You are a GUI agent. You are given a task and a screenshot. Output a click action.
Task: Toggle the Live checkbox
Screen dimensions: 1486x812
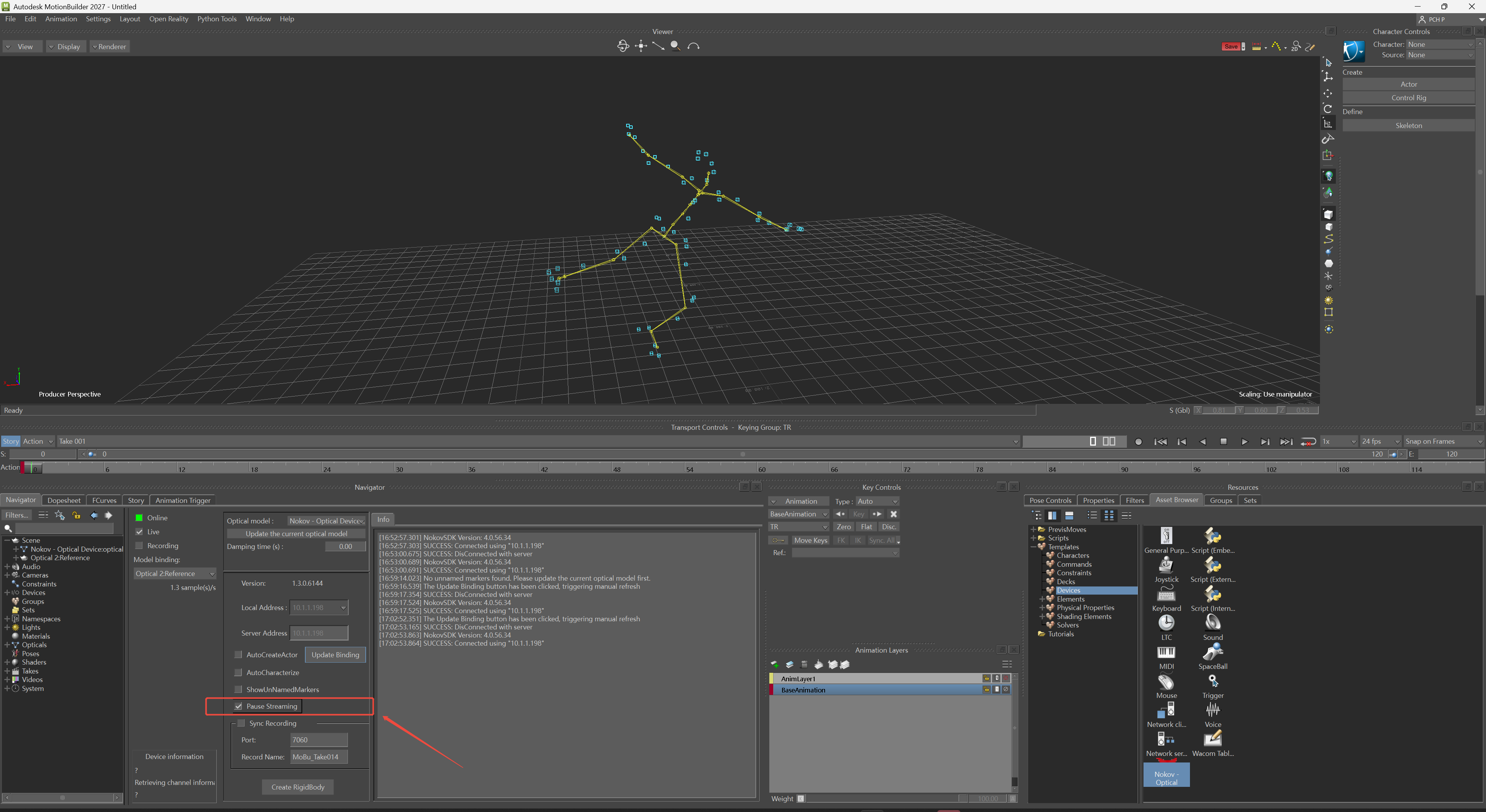pyautogui.click(x=139, y=532)
